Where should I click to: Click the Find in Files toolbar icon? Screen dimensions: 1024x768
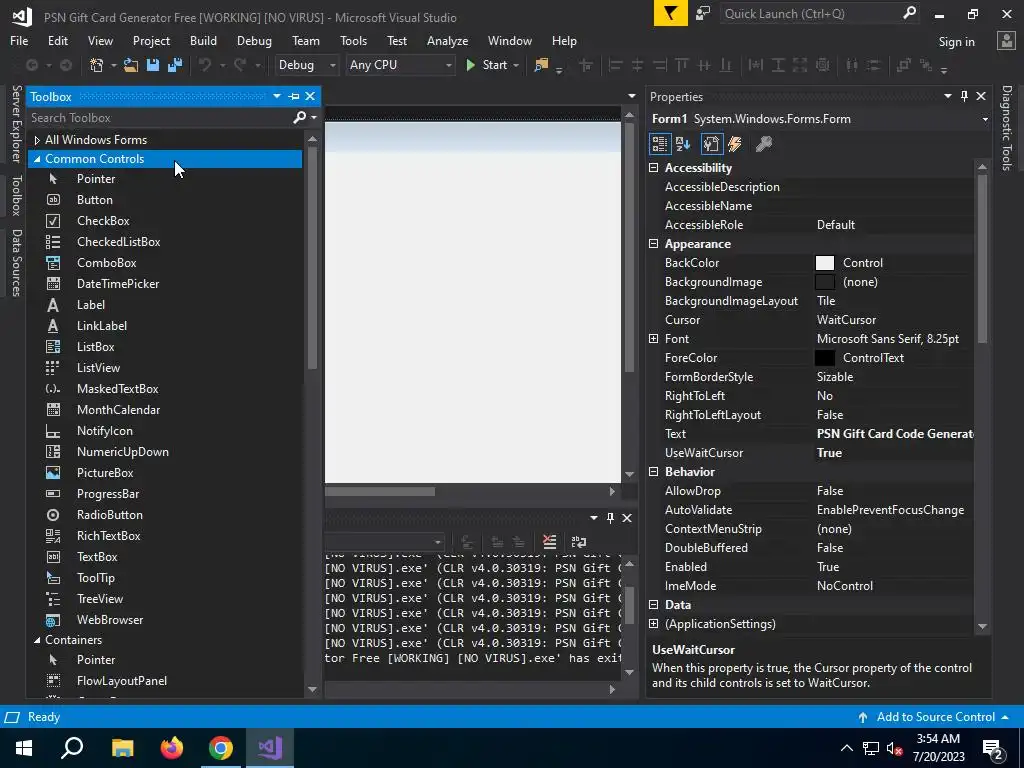click(x=541, y=65)
